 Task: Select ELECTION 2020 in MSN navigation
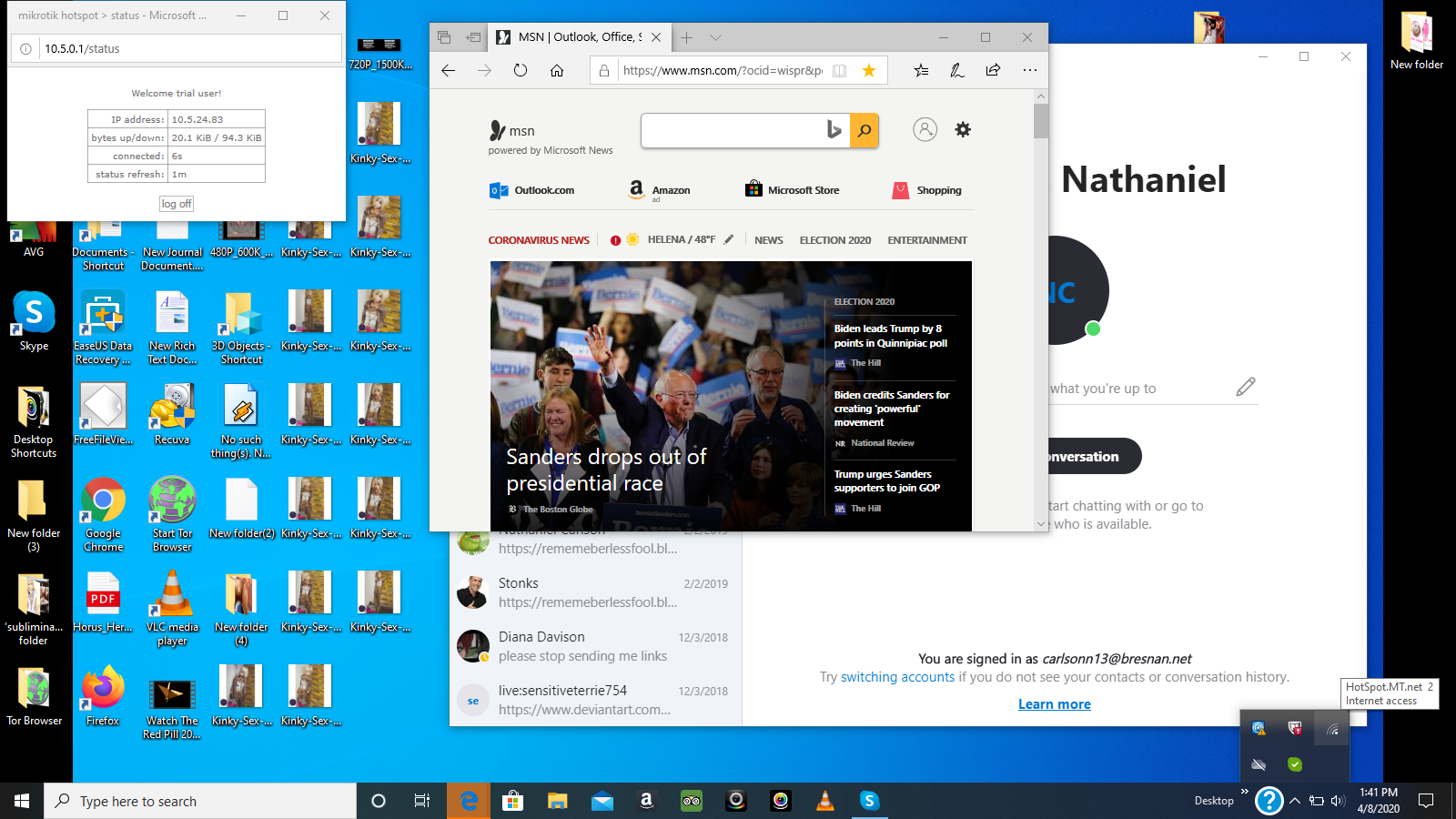[835, 240]
